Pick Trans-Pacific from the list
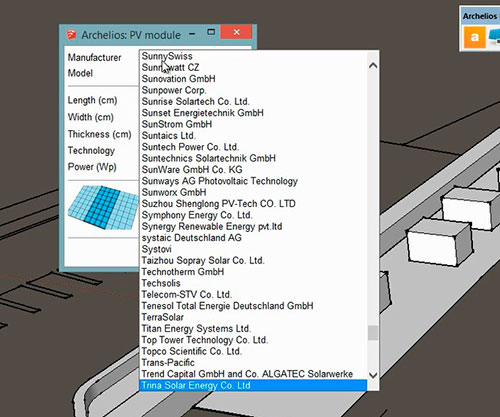500x417 pixels. click(253, 362)
